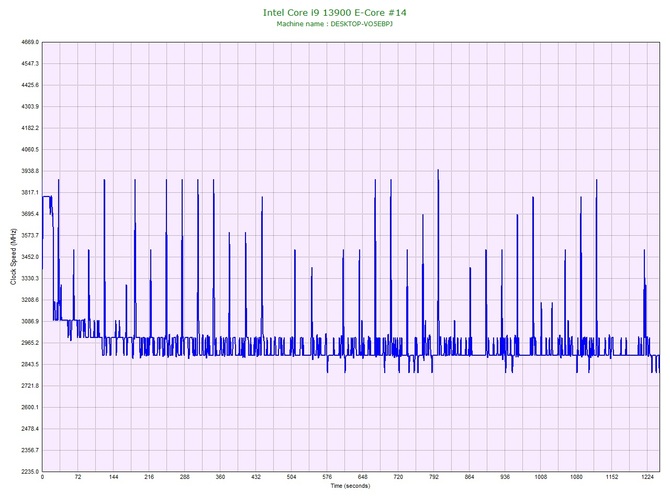Click the 1008 x-axis time value
The width and height of the screenshot is (670, 503).
[x=541, y=477]
